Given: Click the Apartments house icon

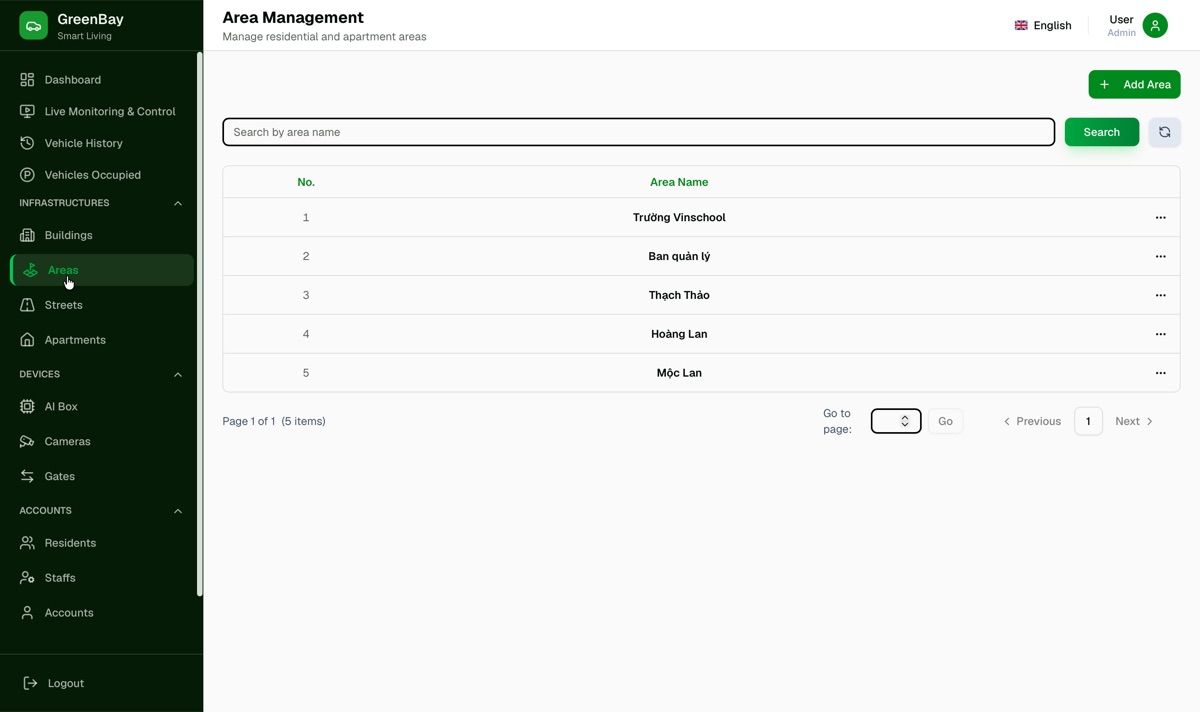Looking at the screenshot, I should [x=27, y=340].
